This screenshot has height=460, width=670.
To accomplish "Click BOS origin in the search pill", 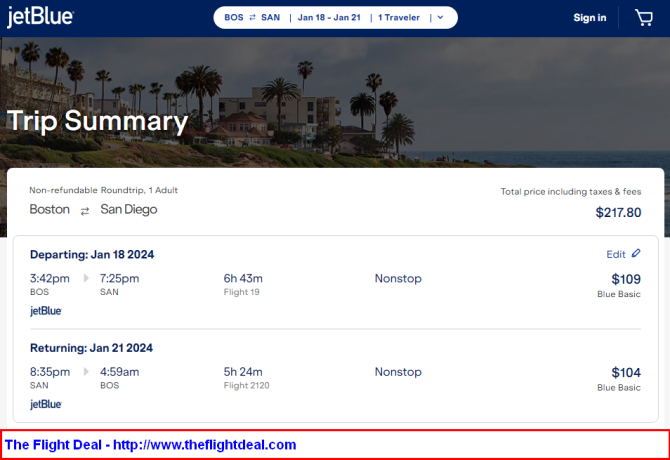I will tap(234, 18).
